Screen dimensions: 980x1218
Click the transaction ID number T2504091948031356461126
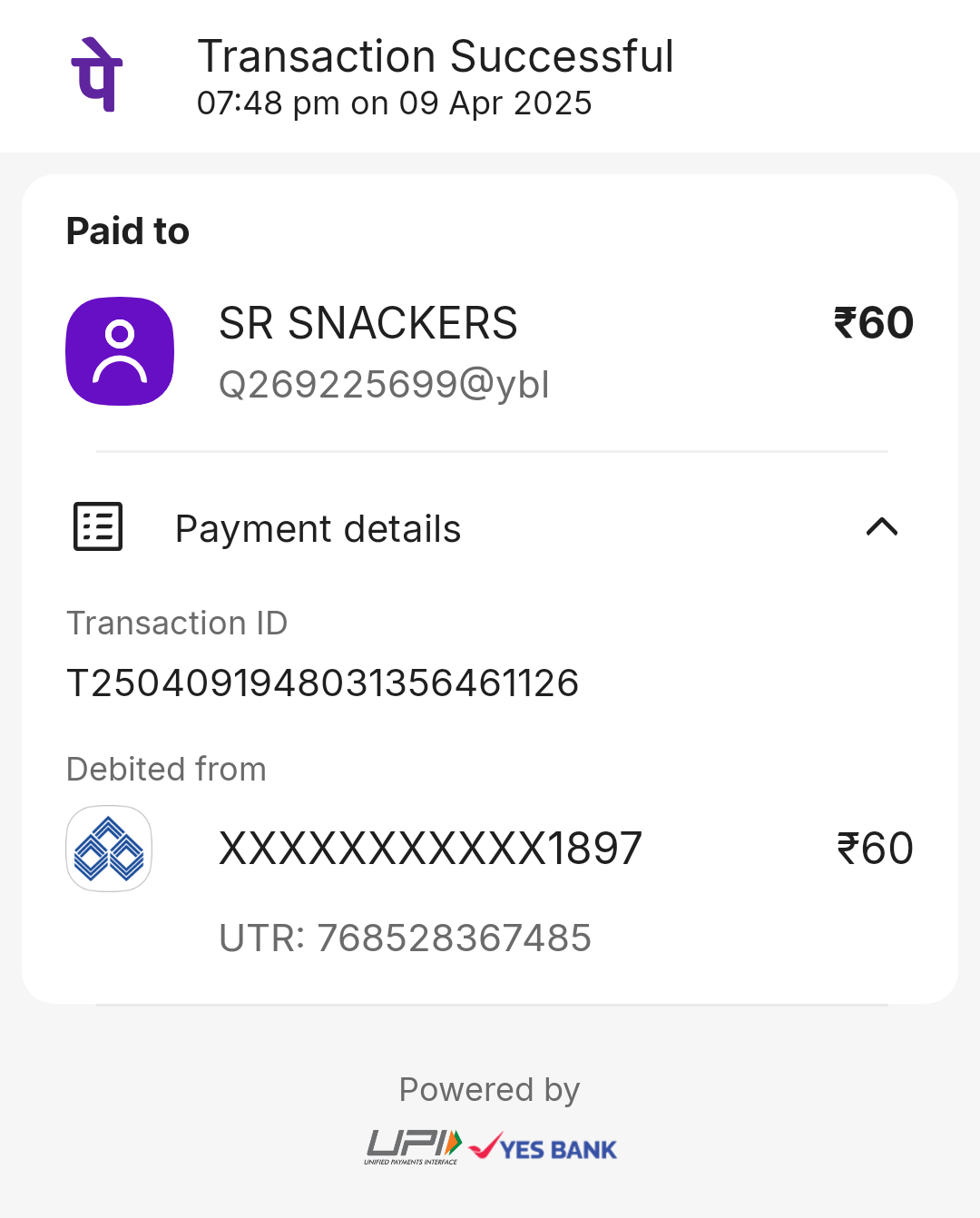click(x=322, y=683)
